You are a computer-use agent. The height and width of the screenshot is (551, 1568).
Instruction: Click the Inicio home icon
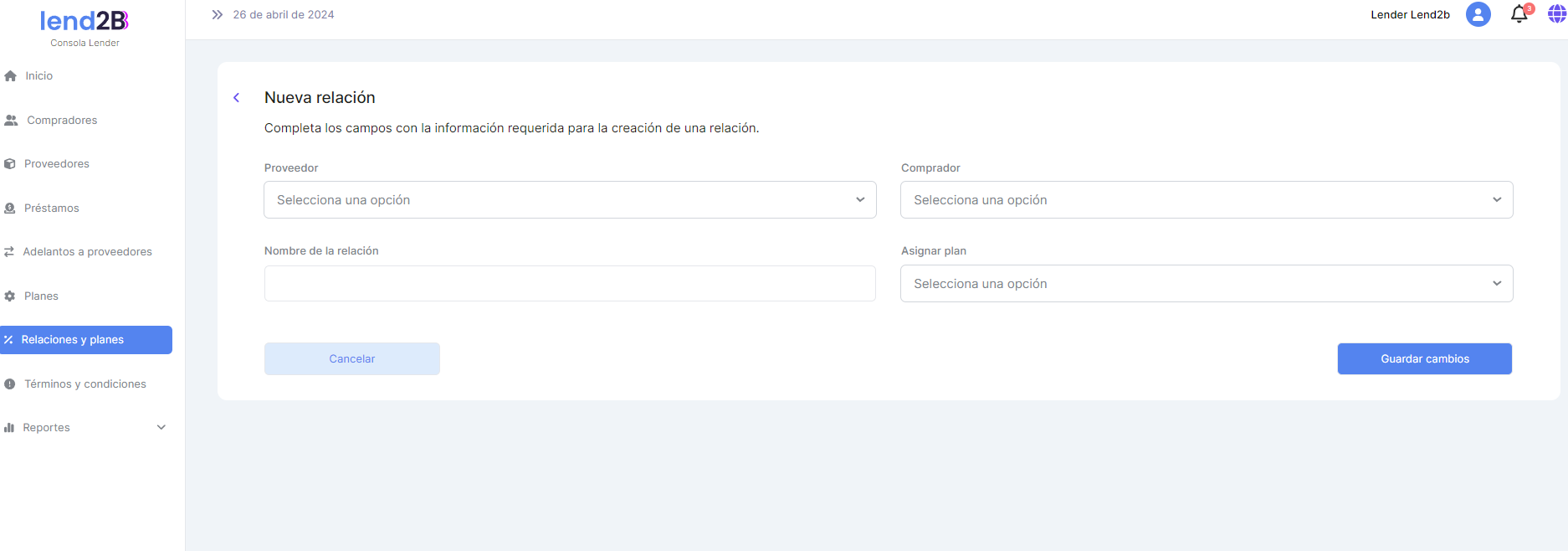[11, 76]
